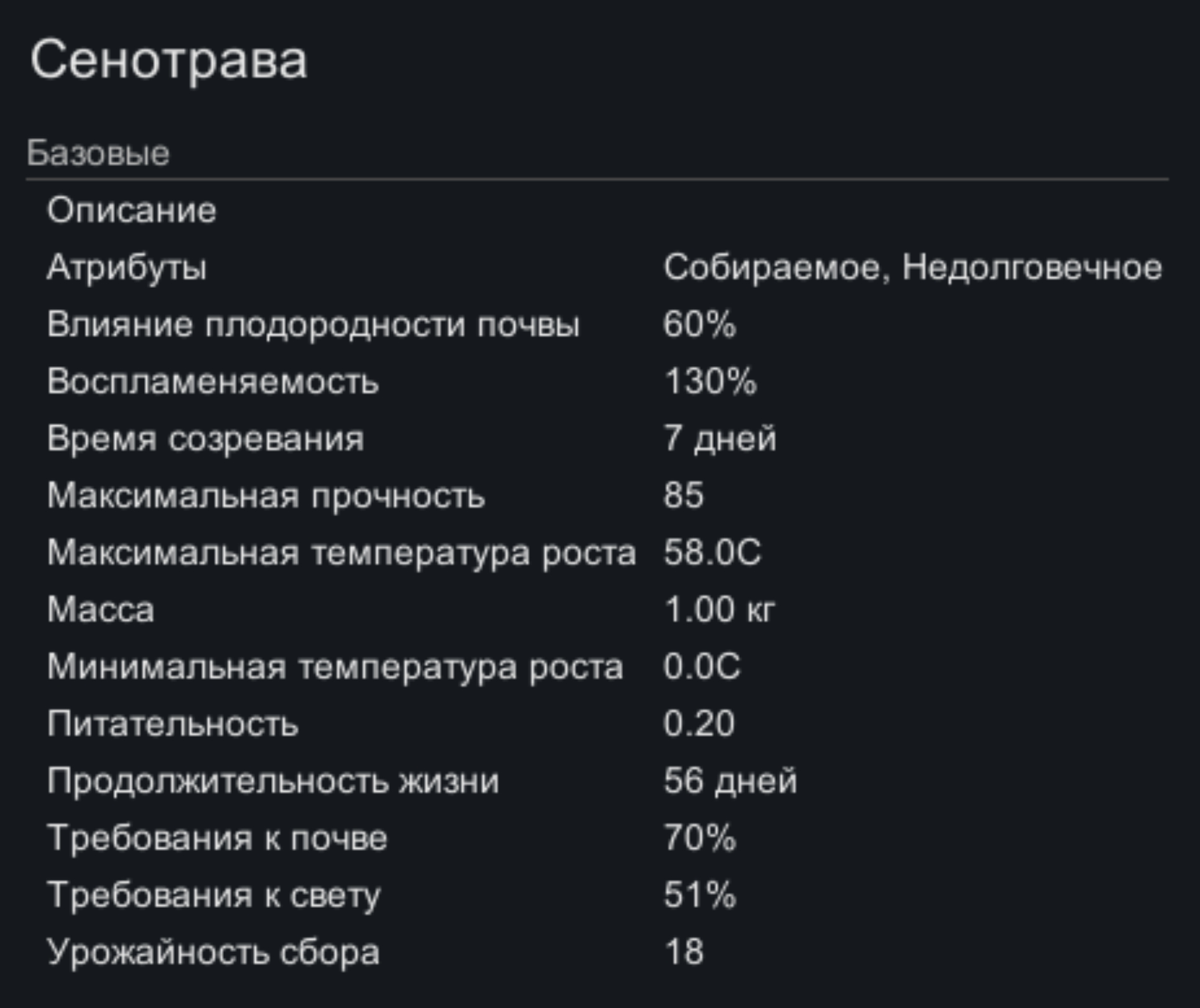Screen dimensions: 1200x1008
Task: Select the Питательность stat label
Action: pyautogui.click(x=172, y=724)
